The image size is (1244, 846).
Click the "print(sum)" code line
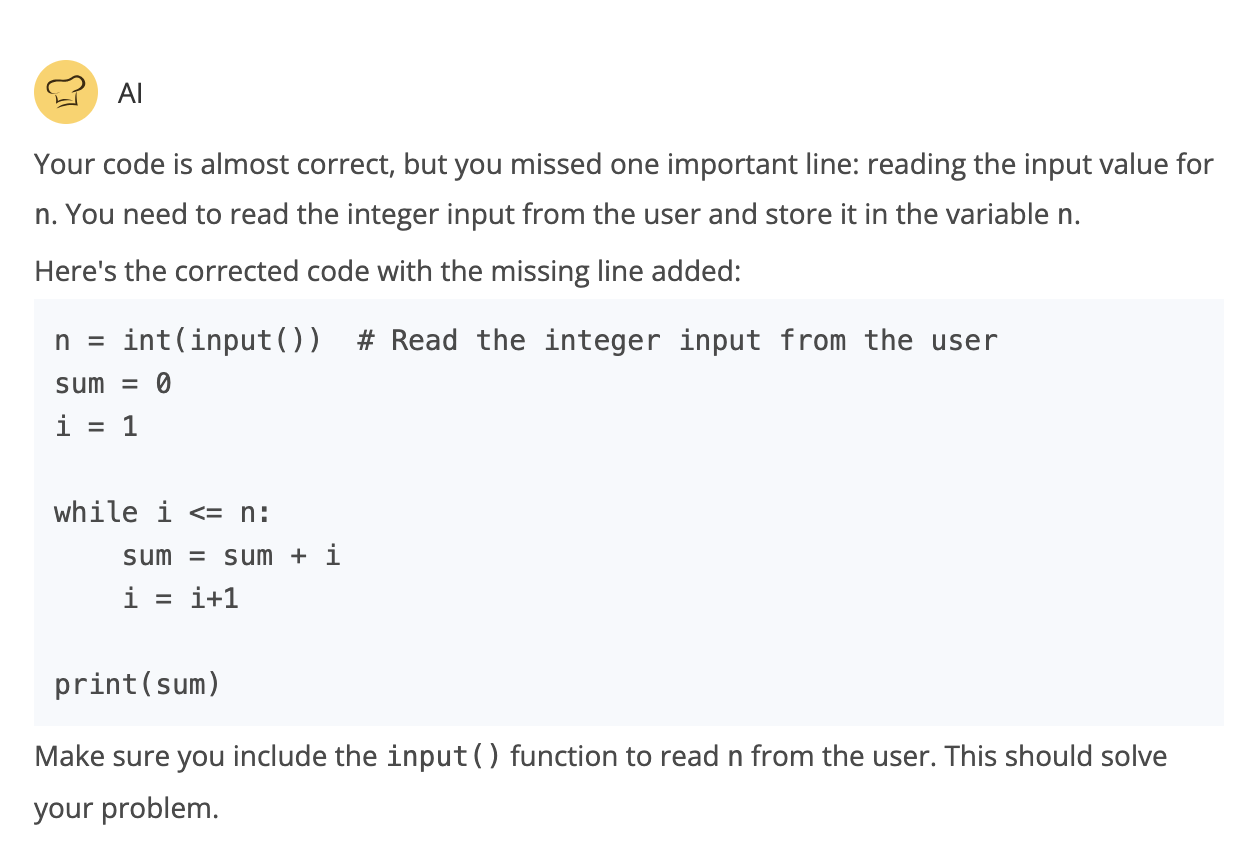[x=136, y=685]
